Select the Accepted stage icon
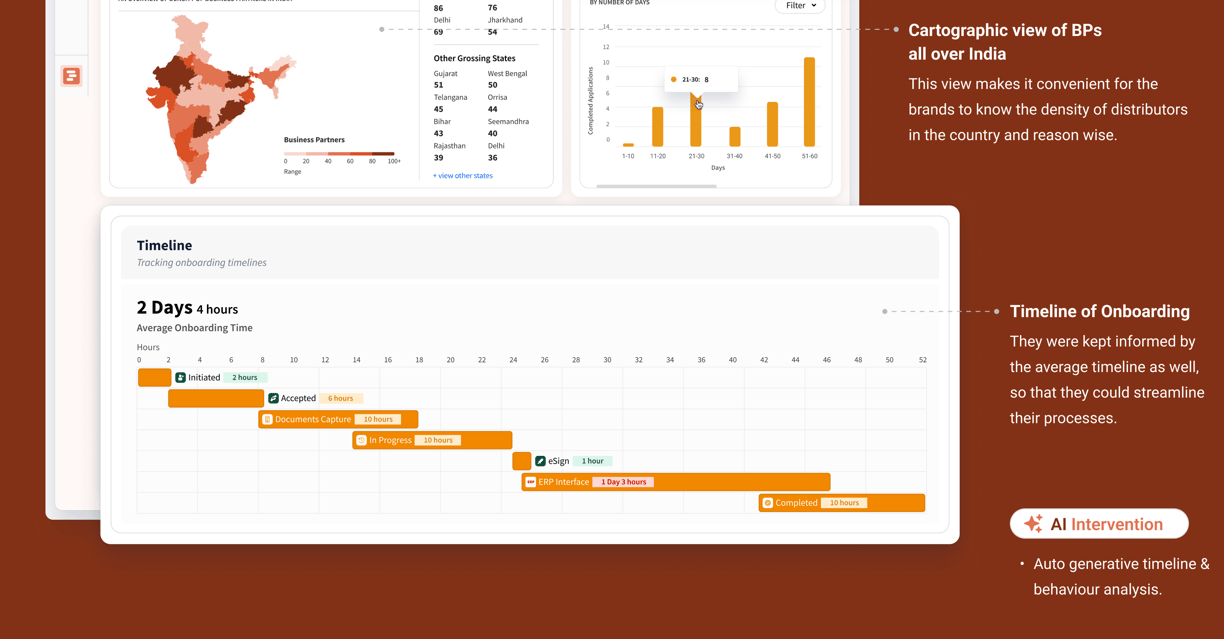Viewport: 1224px width, 639px height. click(273, 398)
